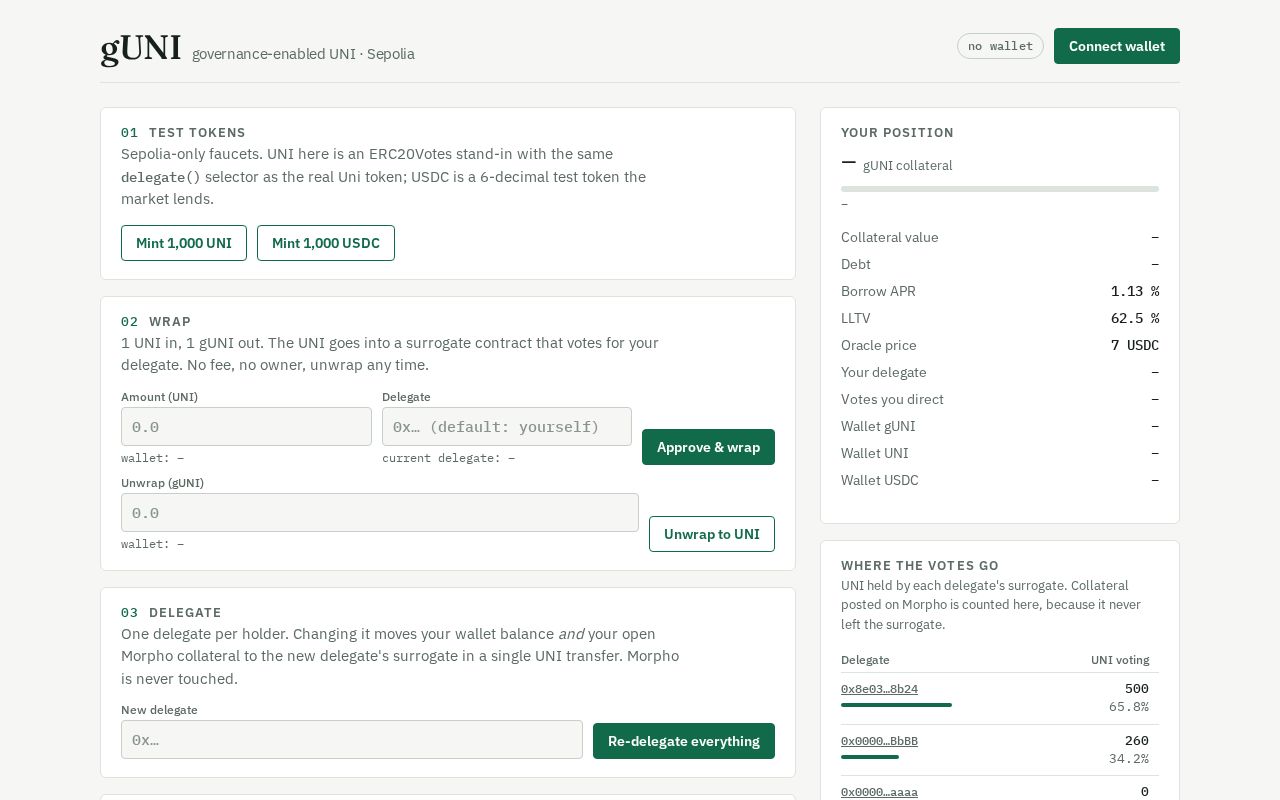Click the 260 UNI voting value
The image size is (1280, 800).
click(1137, 741)
